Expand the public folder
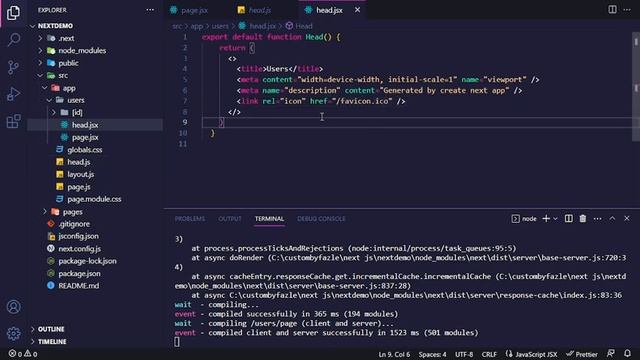The image size is (640, 360). tap(68, 63)
